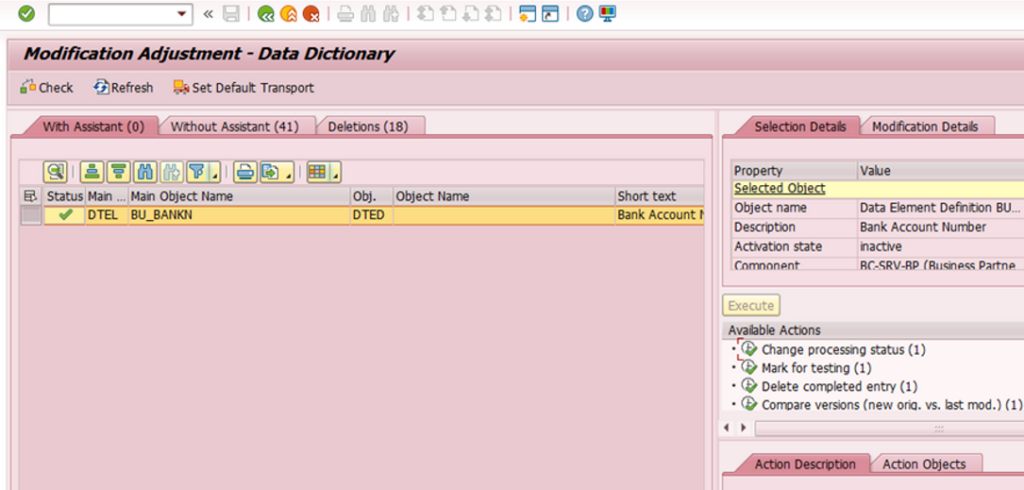This screenshot has width=1024, height=490.
Task: Click the Status column header
Action: [x=65, y=196]
